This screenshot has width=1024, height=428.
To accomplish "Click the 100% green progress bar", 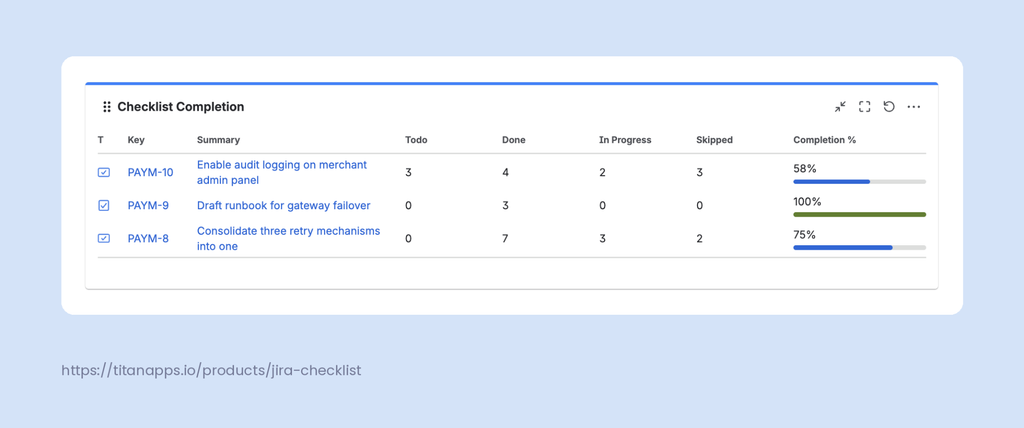I will point(859,214).
